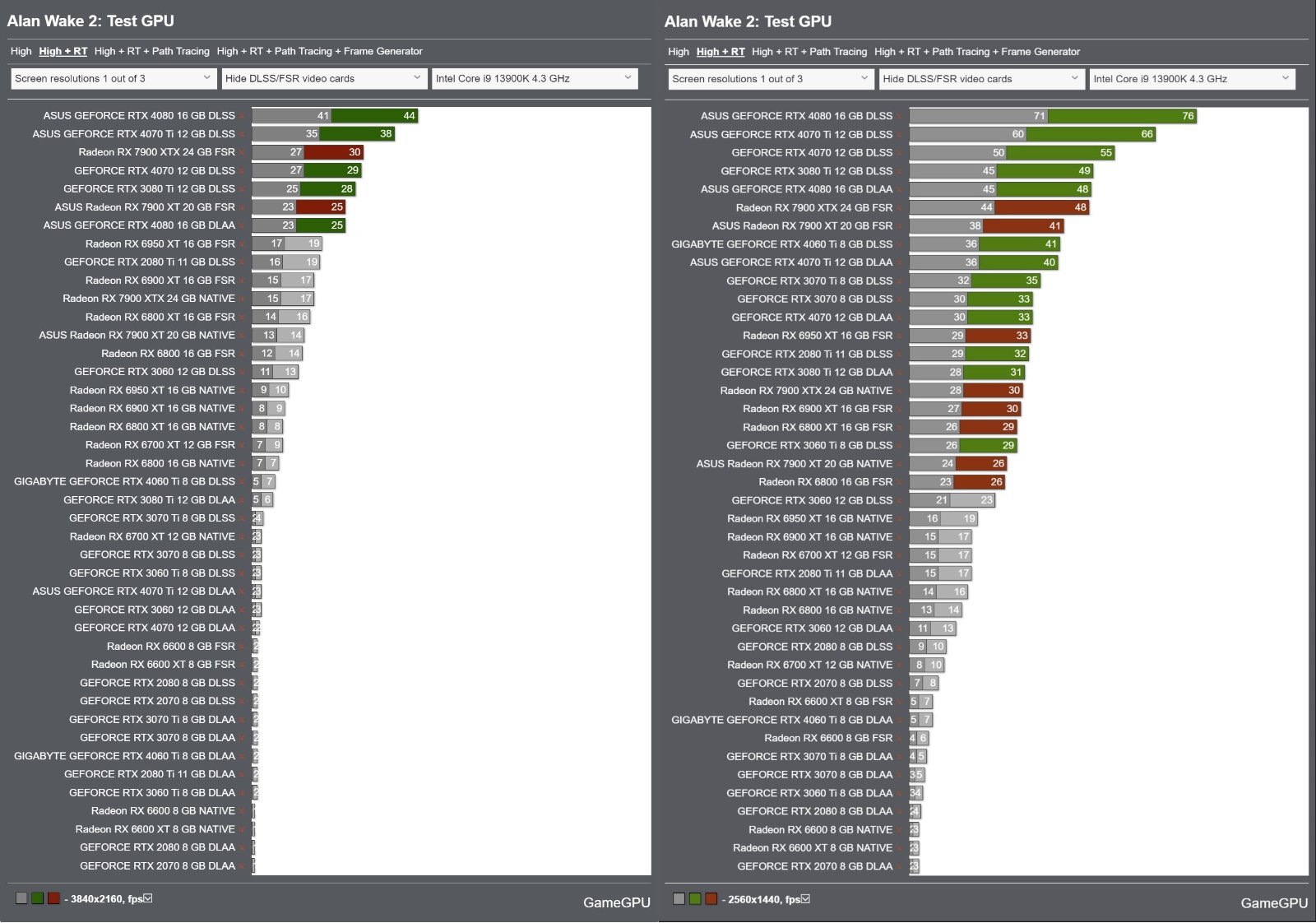Open the Frame Generator tab in the 2560x1440 chart
Viewport: 1316px width, 923px height.
coord(977,52)
